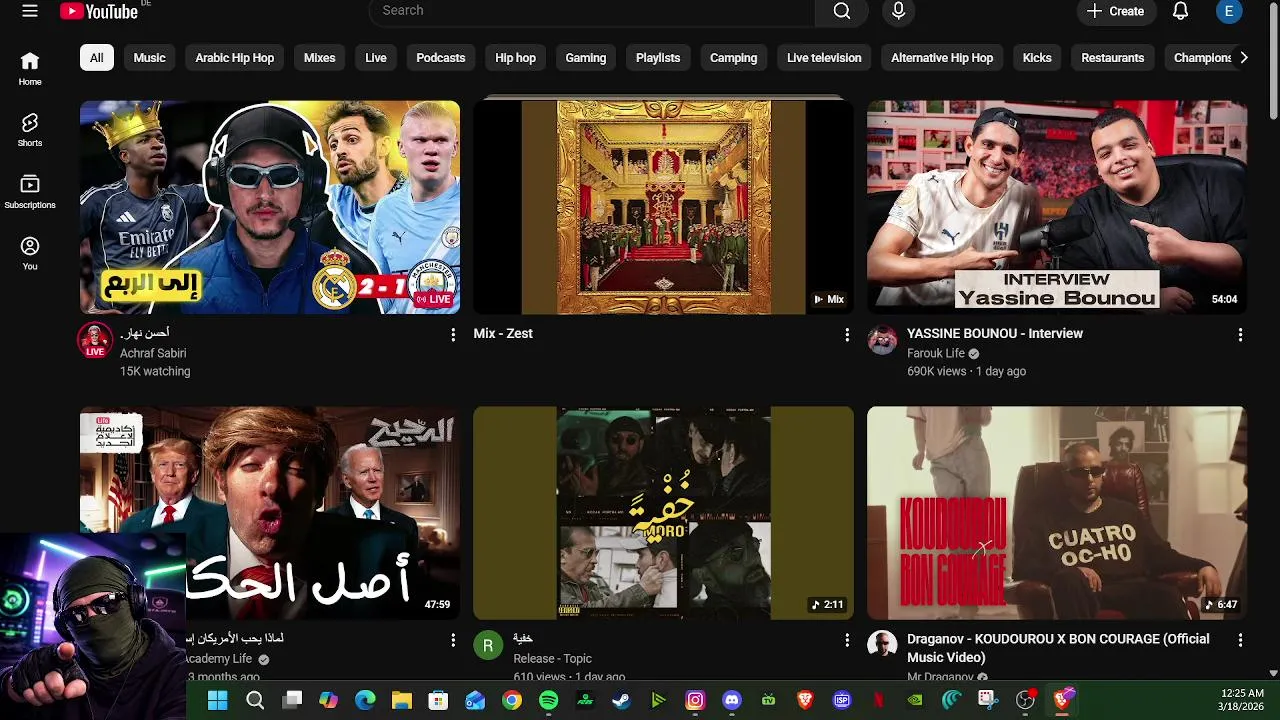Select the Podcasts filter chip
1280x720 pixels.
point(441,58)
